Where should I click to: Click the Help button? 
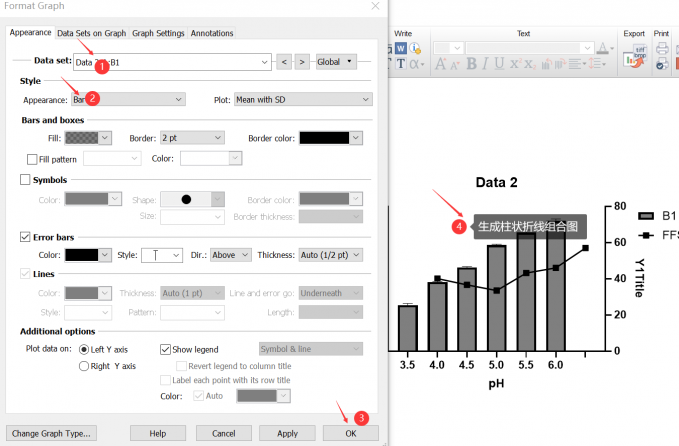pos(158,433)
